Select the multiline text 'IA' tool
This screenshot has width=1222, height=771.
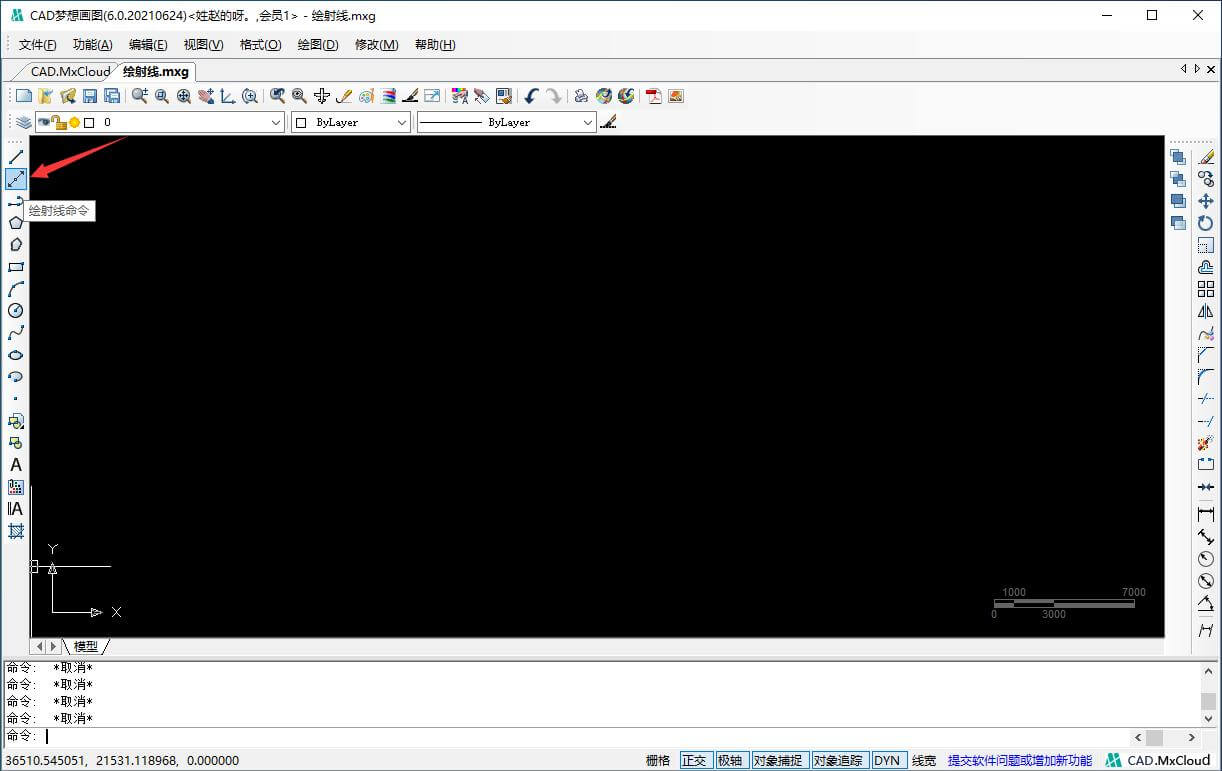tap(16, 509)
